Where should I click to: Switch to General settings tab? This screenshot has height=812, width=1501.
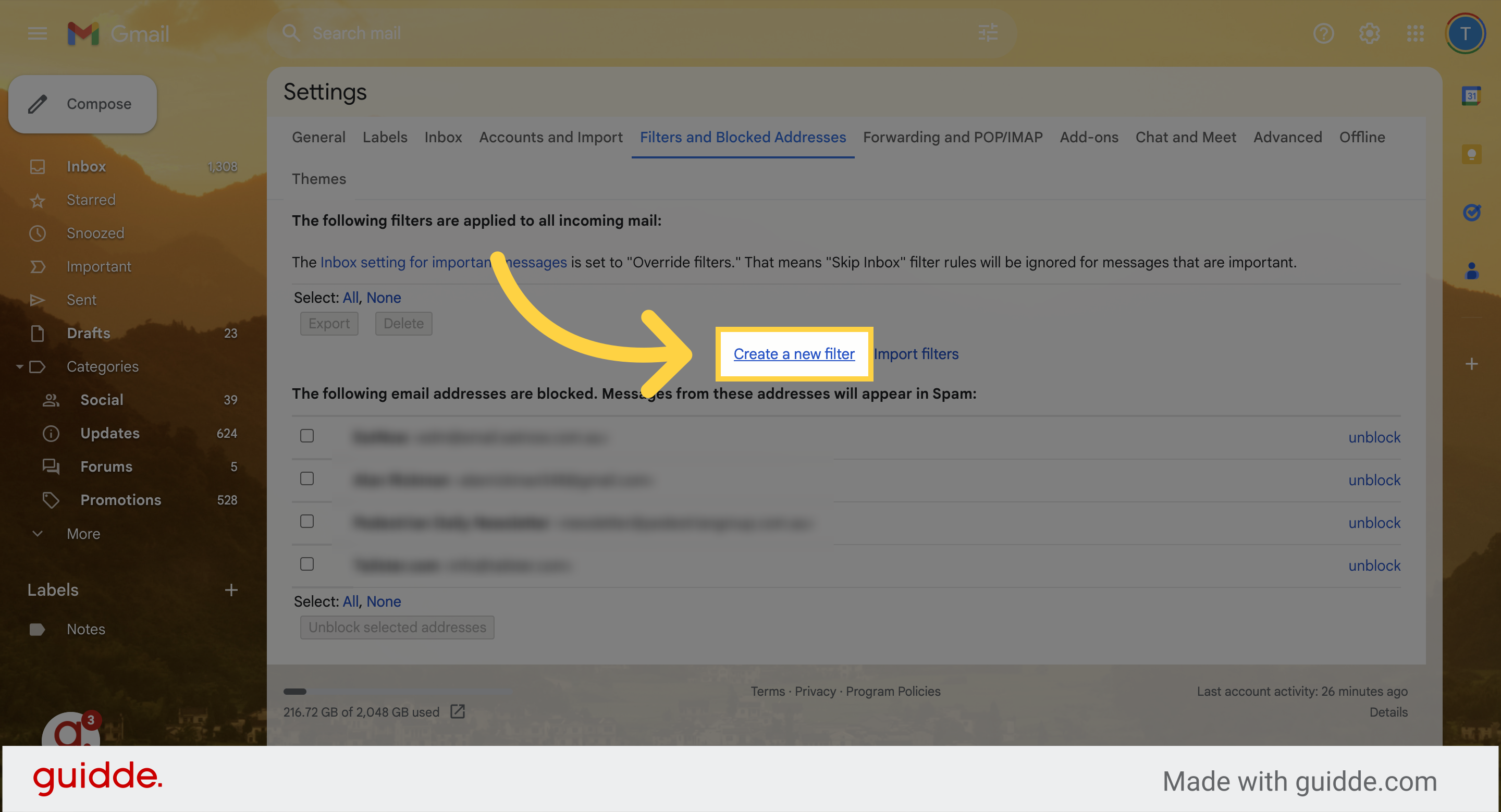point(318,136)
